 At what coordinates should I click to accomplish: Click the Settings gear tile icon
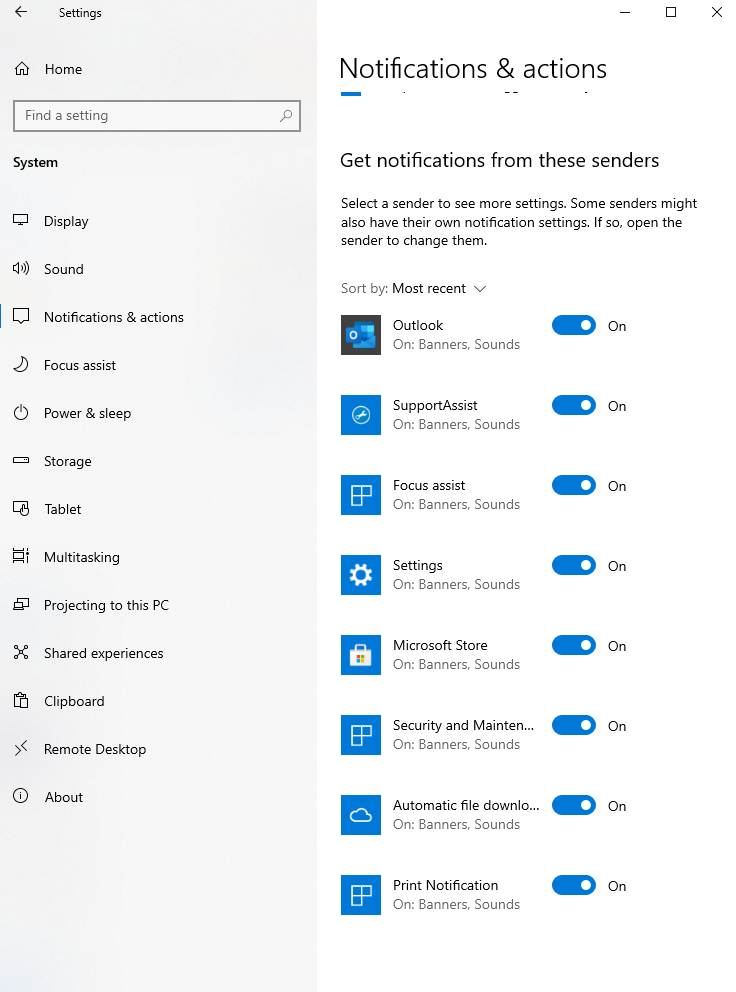coord(361,575)
